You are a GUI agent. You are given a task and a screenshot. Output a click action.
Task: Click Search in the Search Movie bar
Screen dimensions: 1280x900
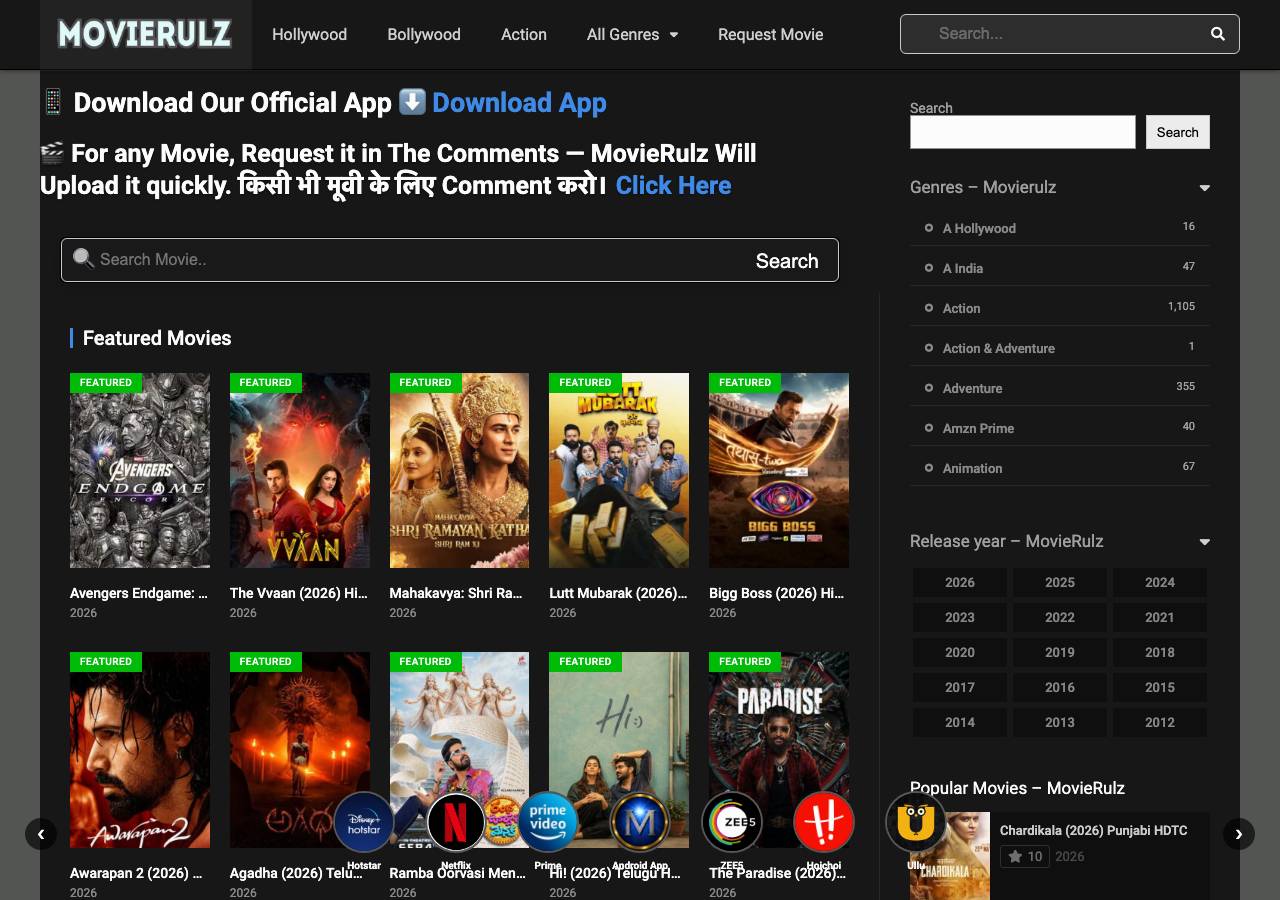tap(787, 261)
